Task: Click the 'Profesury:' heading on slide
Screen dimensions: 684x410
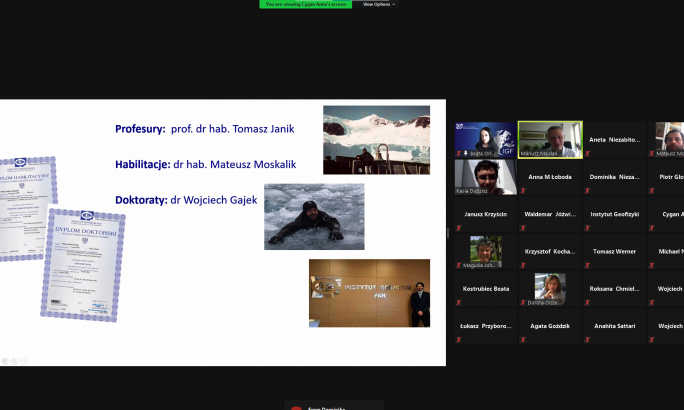Action: (x=140, y=129)
